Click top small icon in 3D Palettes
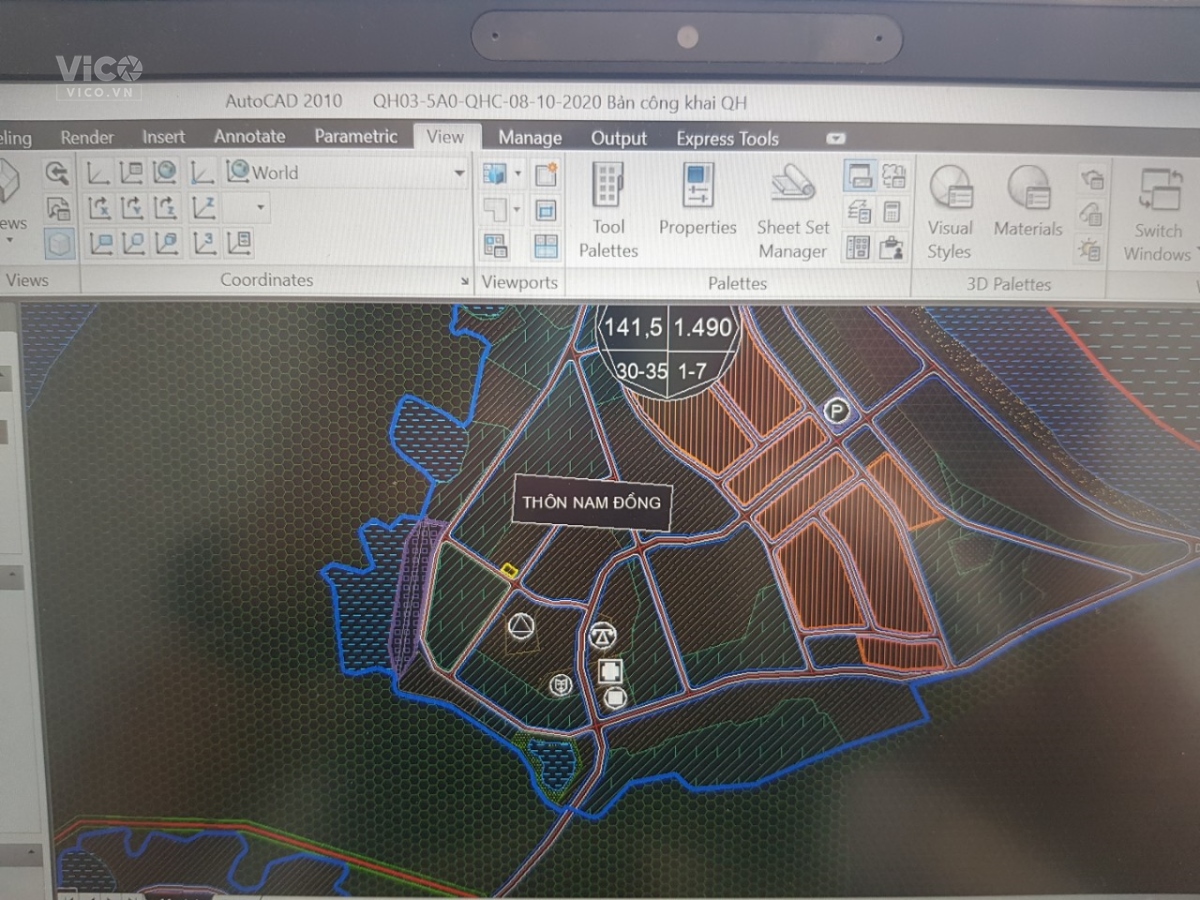The height and width of the screenshot is (900, 1200). click(1091, 179)
